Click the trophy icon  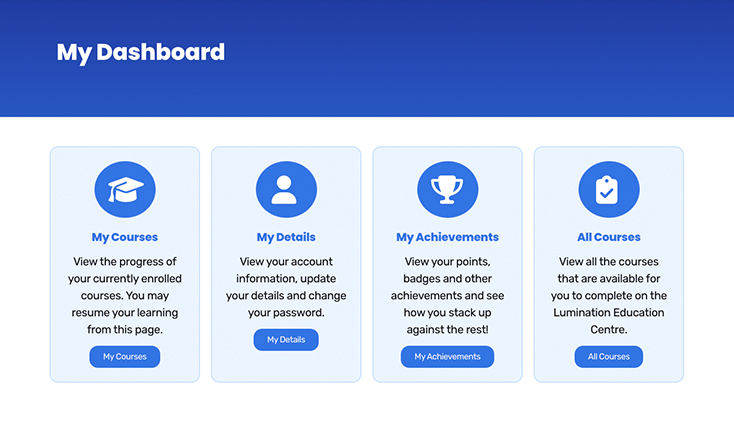[x=448, y=190]
